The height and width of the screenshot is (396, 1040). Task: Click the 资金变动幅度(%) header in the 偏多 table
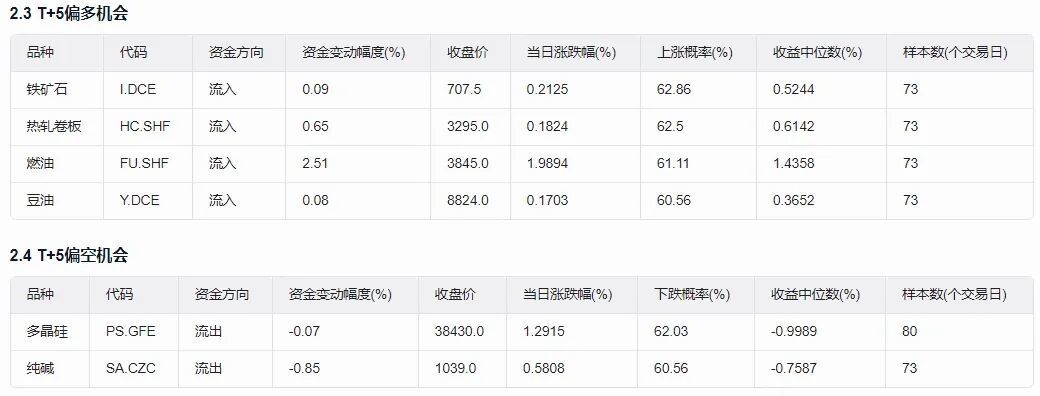click(x=354, y=52)
